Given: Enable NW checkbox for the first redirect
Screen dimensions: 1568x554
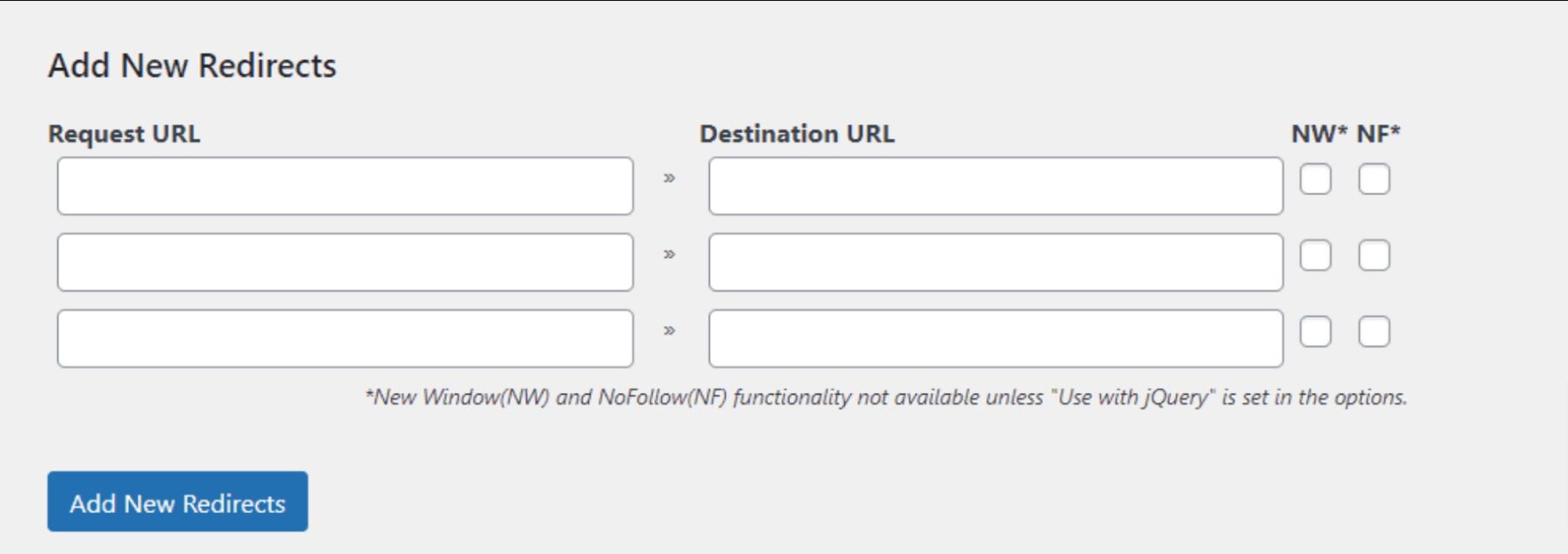Looking at the screenshot, I should tap(1317, 180).
